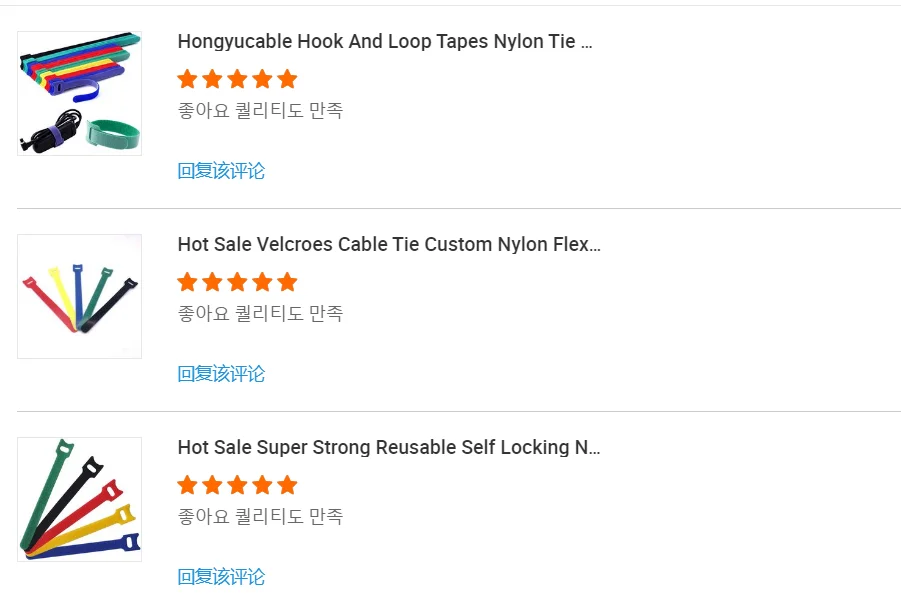The width and height of the screenshot is (901, 609).
Task: Click the review text under the Hongyucable rating
Action: click(260, 111)
